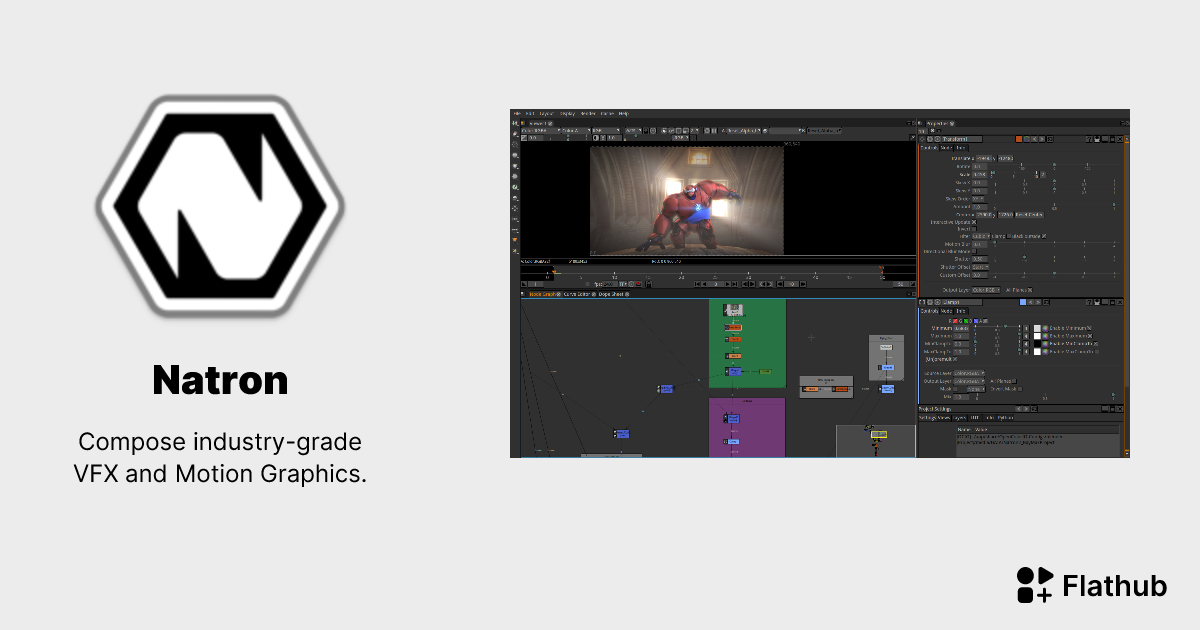The image size is (1200, 630).
Task: Open the Node tab in Transform properties
Action: [x=947, y=148]
